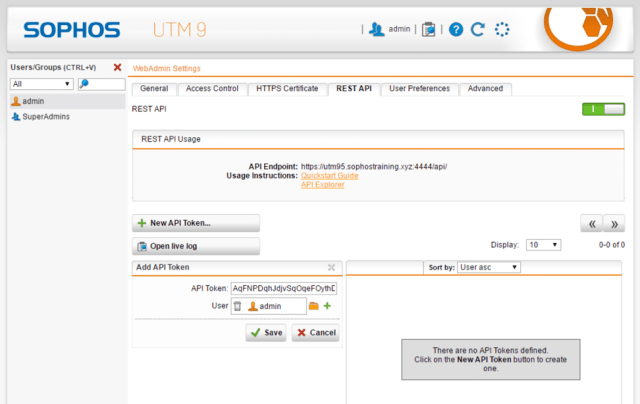Open the User Preferences tab
The image size is (640, 404).
coord(420,89)
